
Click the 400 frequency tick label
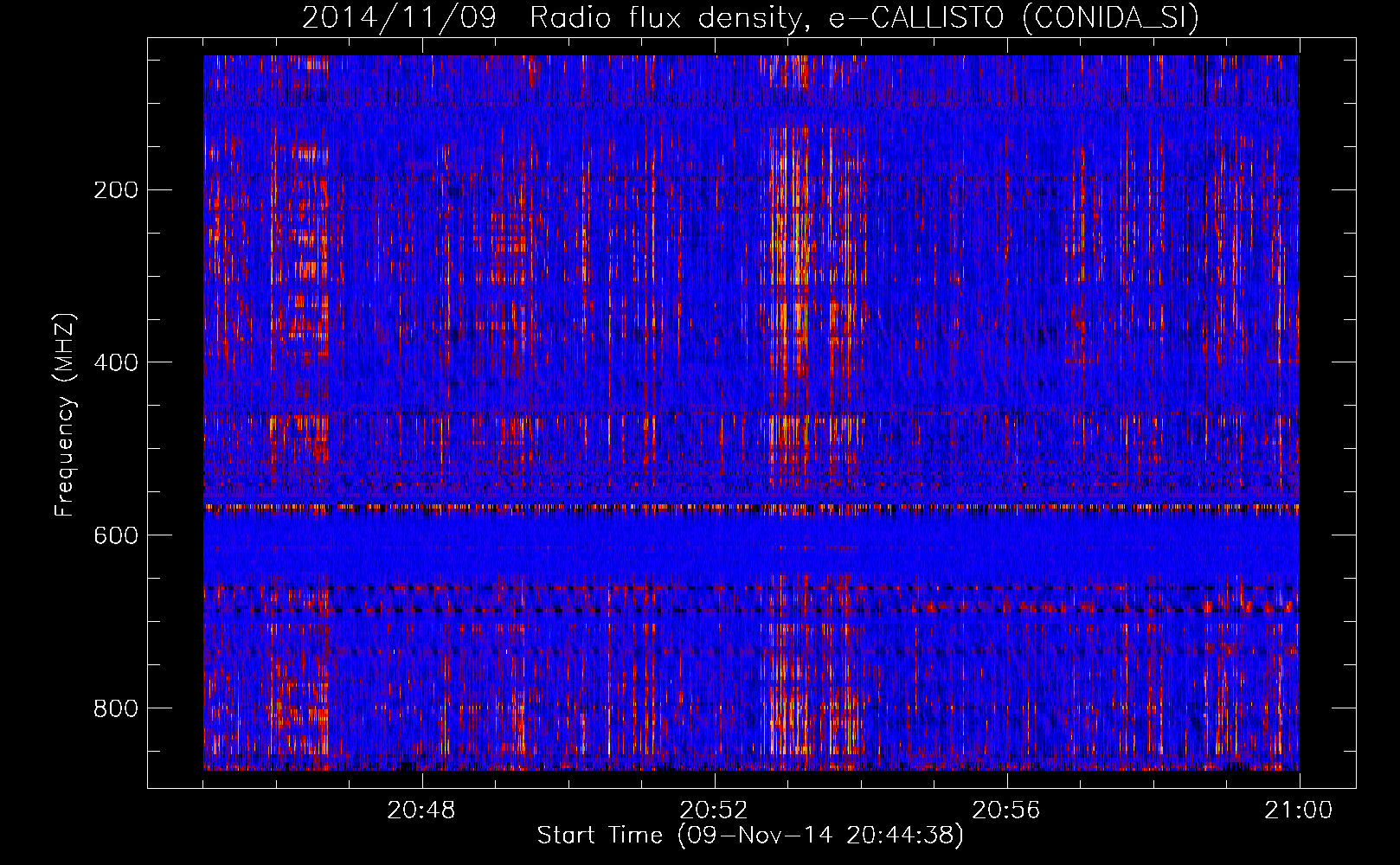(116, 362)
